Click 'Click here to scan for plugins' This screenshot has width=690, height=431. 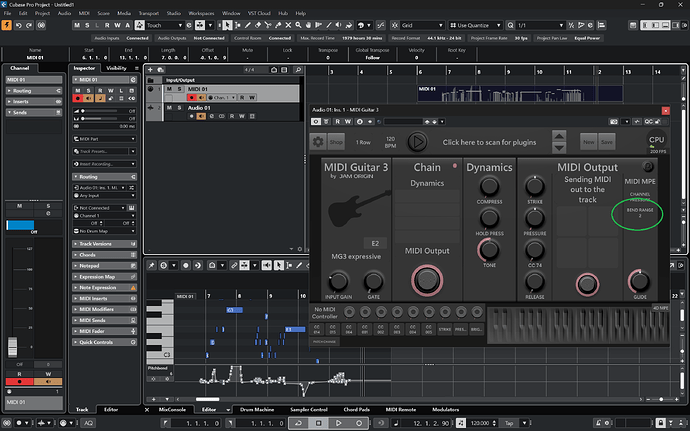pos(489,142)
